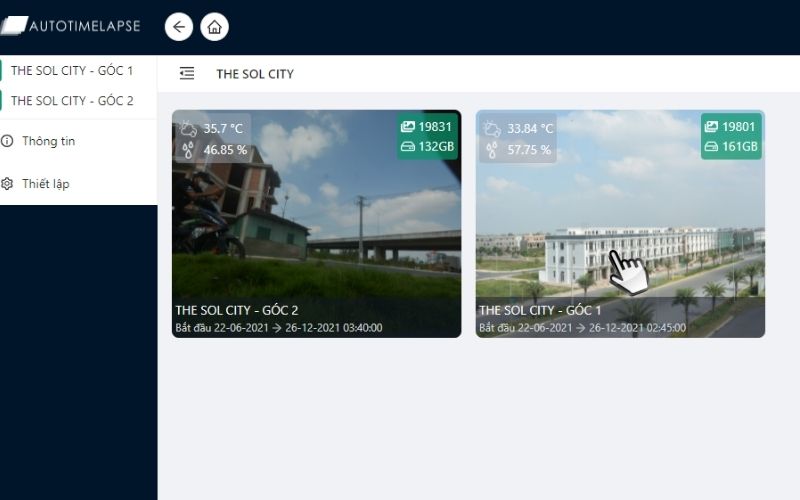Open the GÓC 1 camera thumbnail
This screenshot has width=800, height=500.
click(x=620, y=223)
